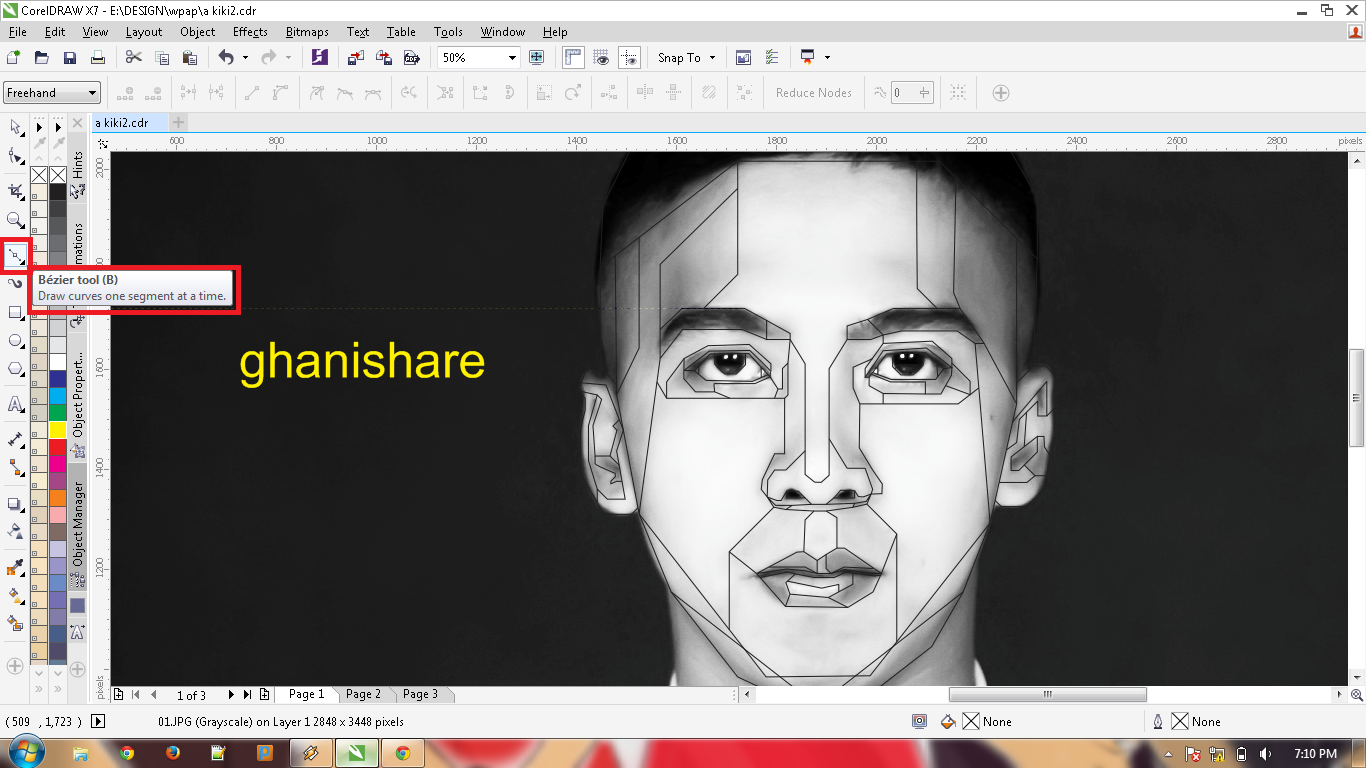The height and width of the screenshot is (768, 1366).
Task: Open the application launcher dropdown arrow
Action: point(827,58)
